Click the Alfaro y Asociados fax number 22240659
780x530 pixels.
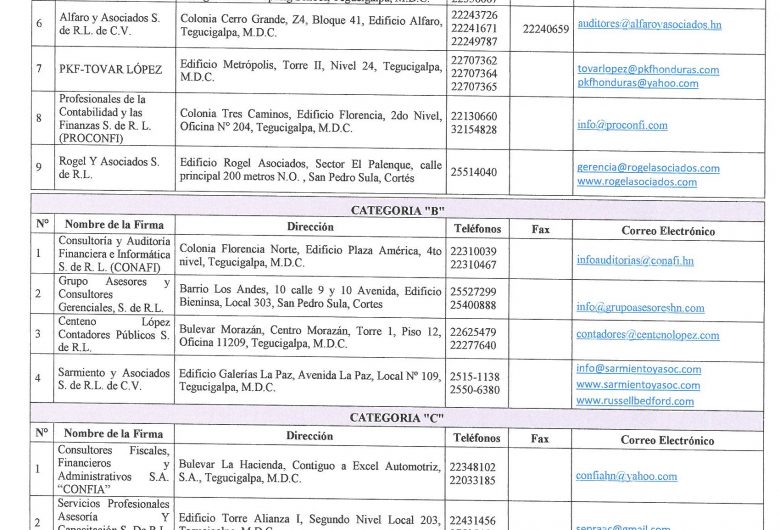coord(545,30)
